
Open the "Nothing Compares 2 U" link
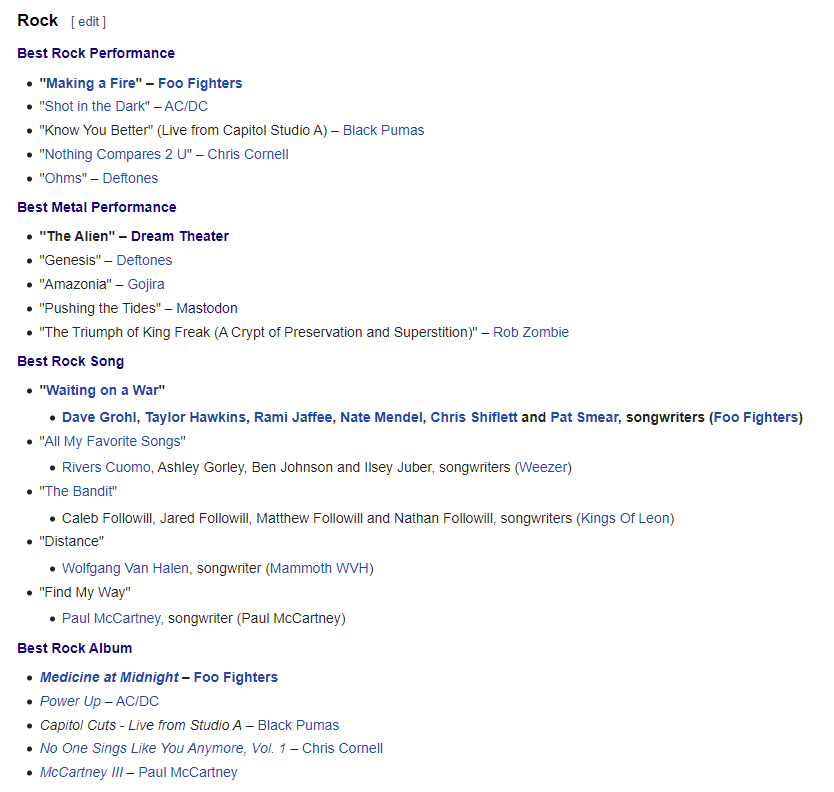click(x=115, y=154)
